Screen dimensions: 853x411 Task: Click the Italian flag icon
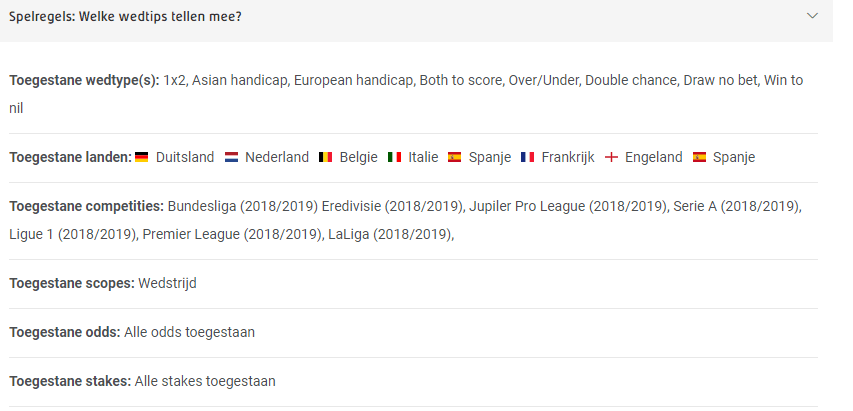394,157
